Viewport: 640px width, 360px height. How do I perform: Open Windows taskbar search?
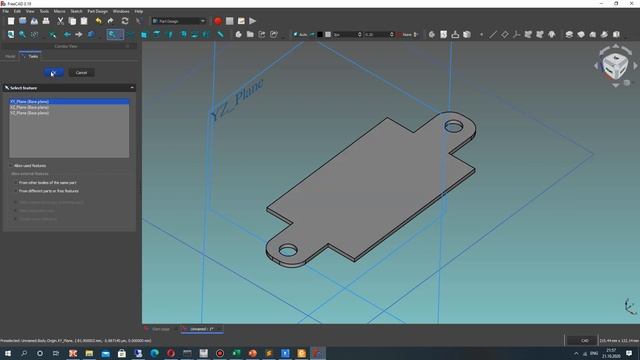tap(24, 353)
